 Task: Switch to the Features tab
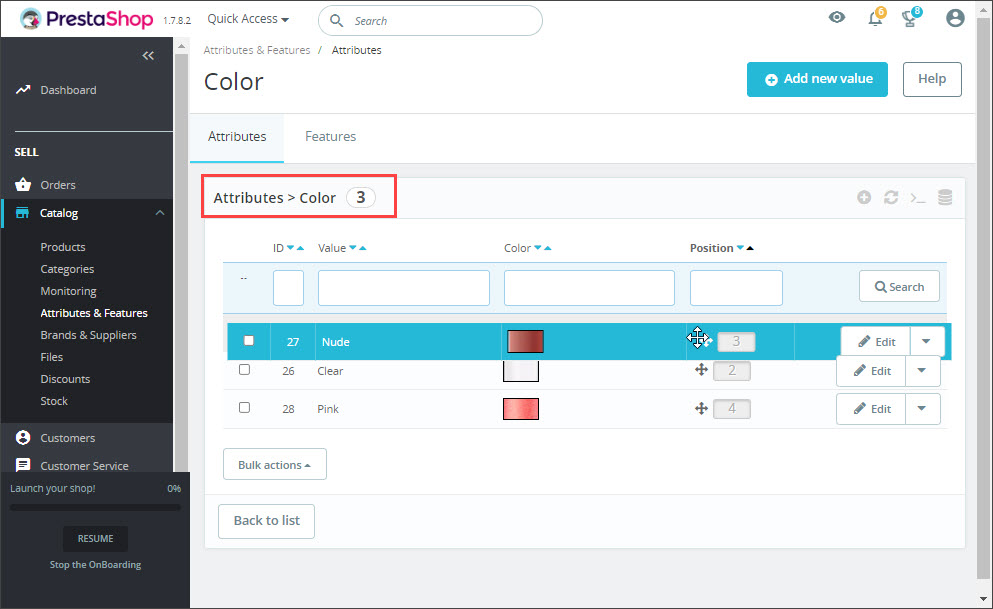(x=330, y=137)
